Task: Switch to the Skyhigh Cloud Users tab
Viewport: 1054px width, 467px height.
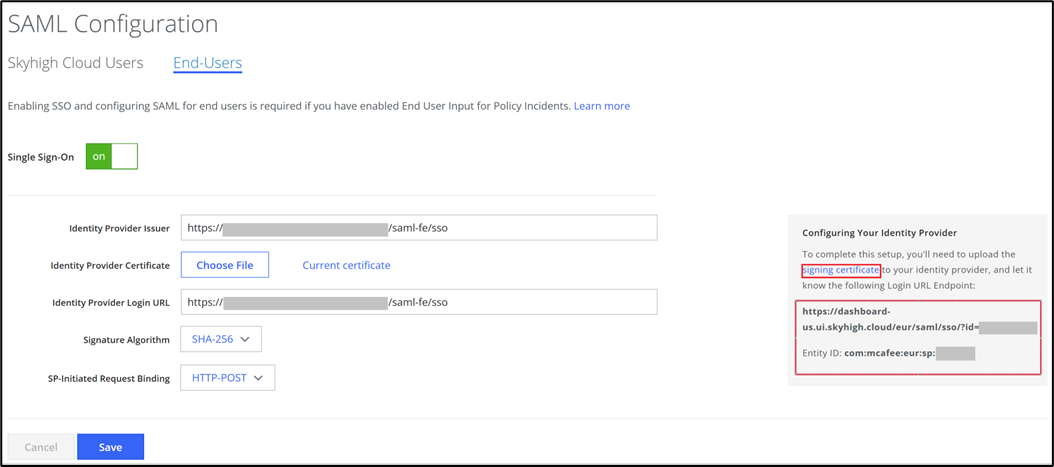Action: point(75,63)
